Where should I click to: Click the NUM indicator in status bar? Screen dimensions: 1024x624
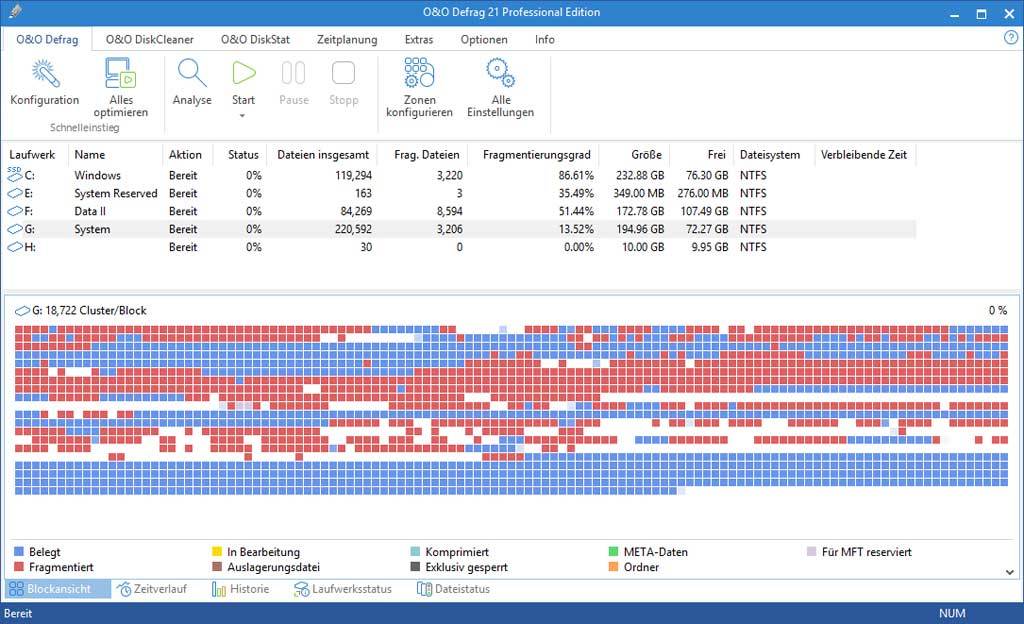pyautogui.click(x=952, y=614)
